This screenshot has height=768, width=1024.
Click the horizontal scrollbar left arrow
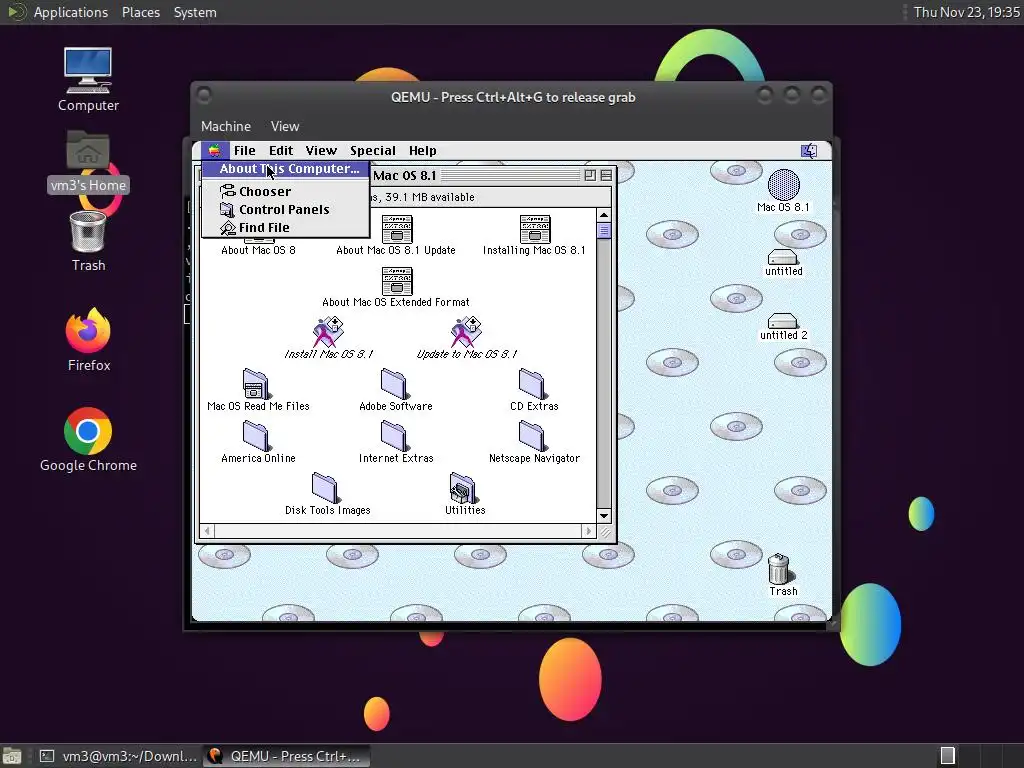208,531
